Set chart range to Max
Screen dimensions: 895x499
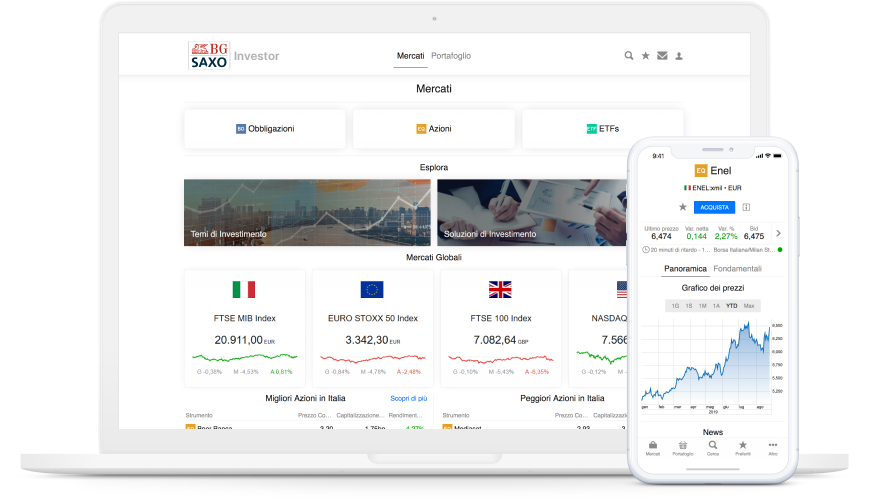coord(749,306)
